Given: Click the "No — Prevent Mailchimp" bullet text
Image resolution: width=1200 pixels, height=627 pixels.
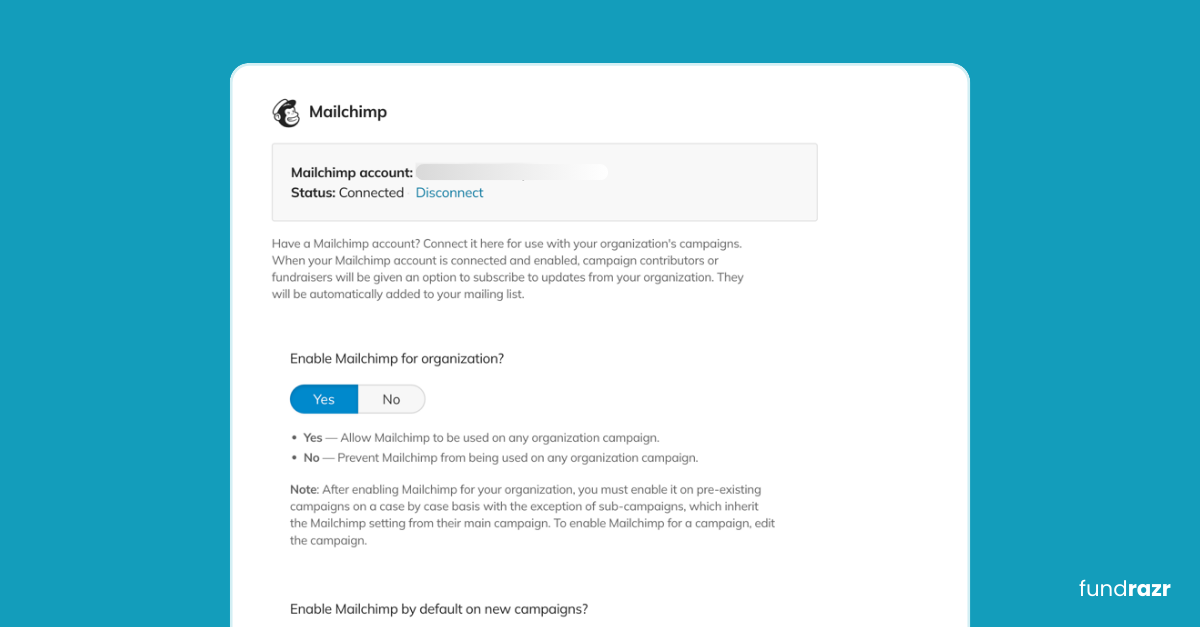Looking at the screenshot, I should click(x=500, y=458).
